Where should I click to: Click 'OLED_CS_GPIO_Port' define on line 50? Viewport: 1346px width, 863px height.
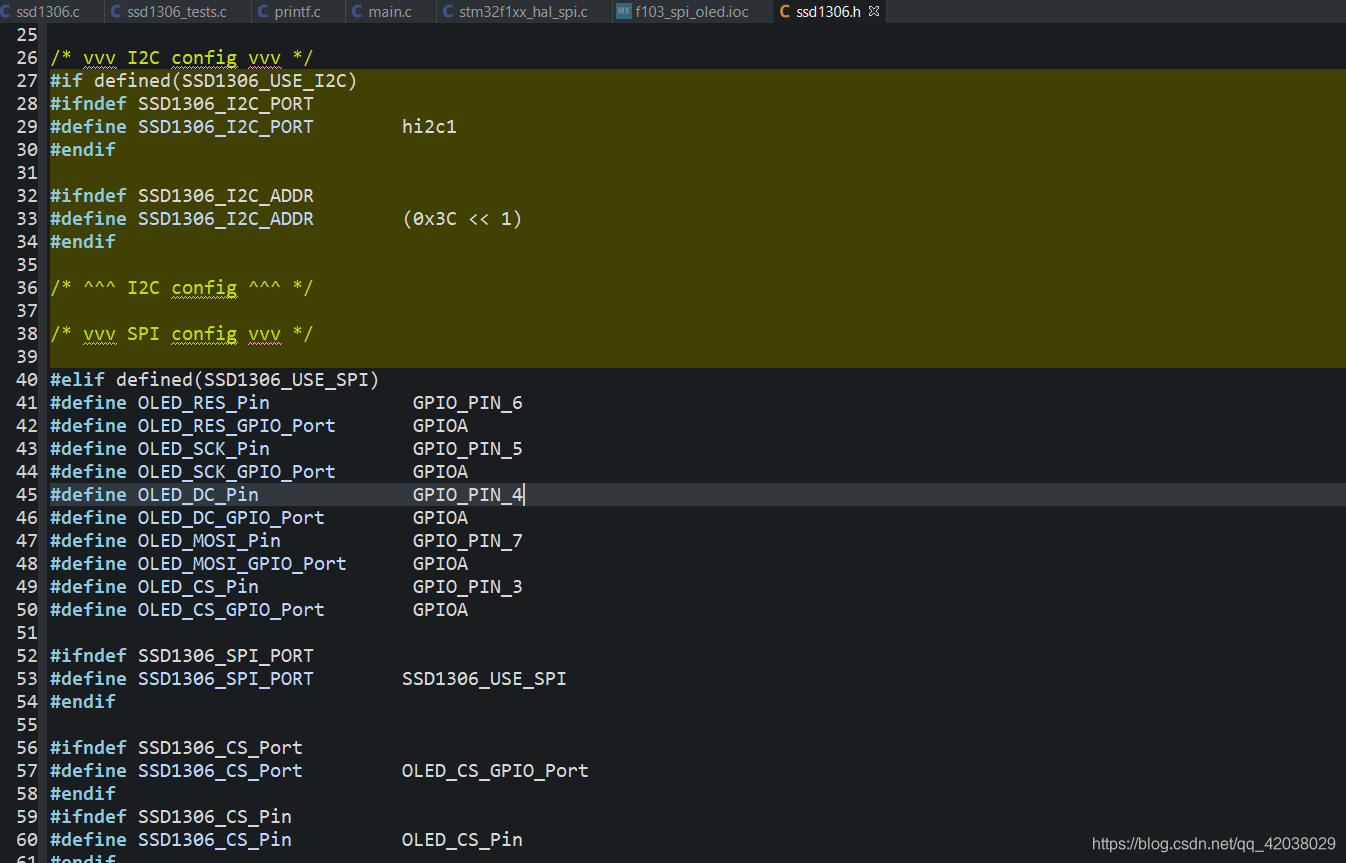[x=231, y=610]
